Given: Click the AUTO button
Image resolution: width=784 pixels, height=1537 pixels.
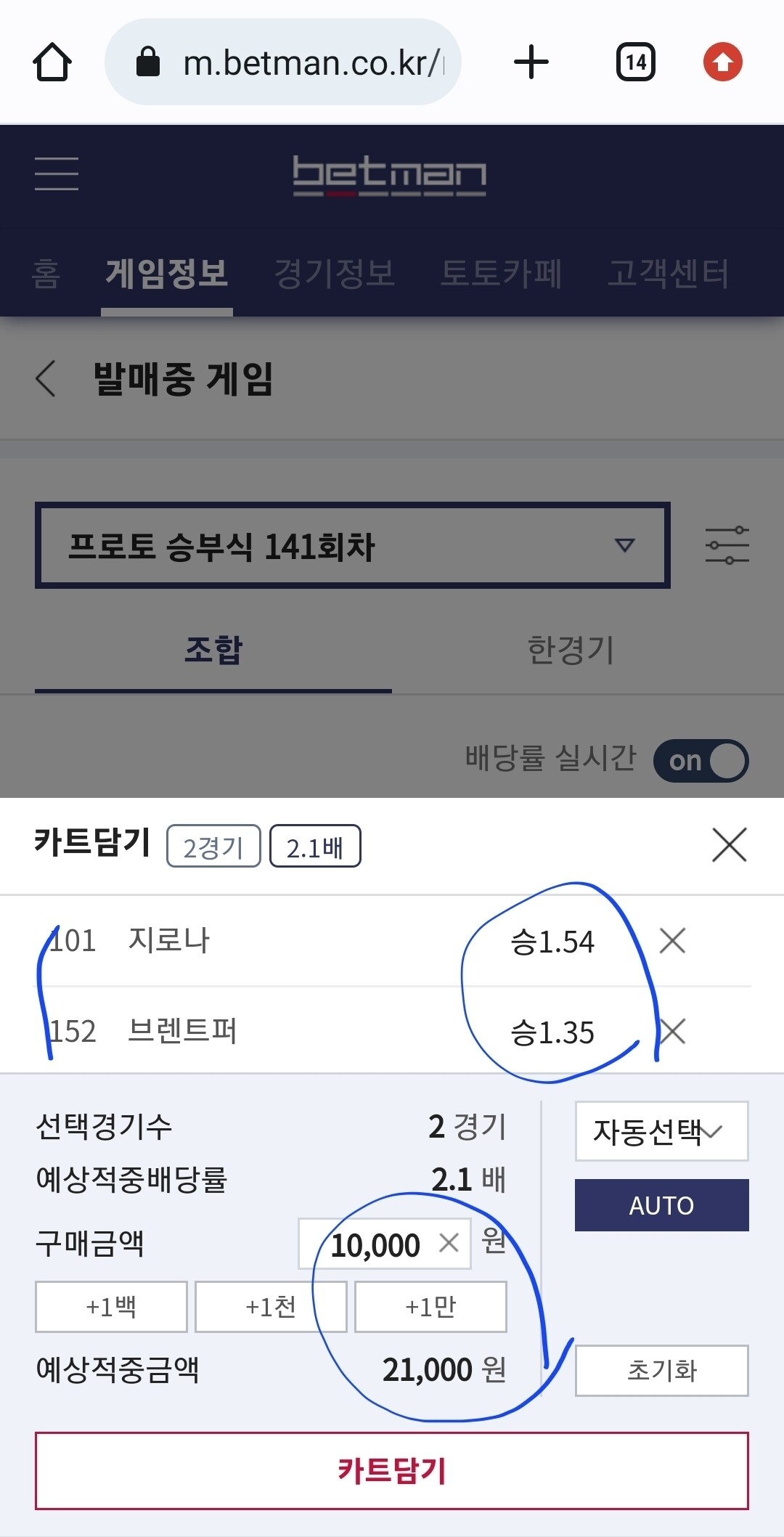Looking at the screenshot, I should (660, 1204).
